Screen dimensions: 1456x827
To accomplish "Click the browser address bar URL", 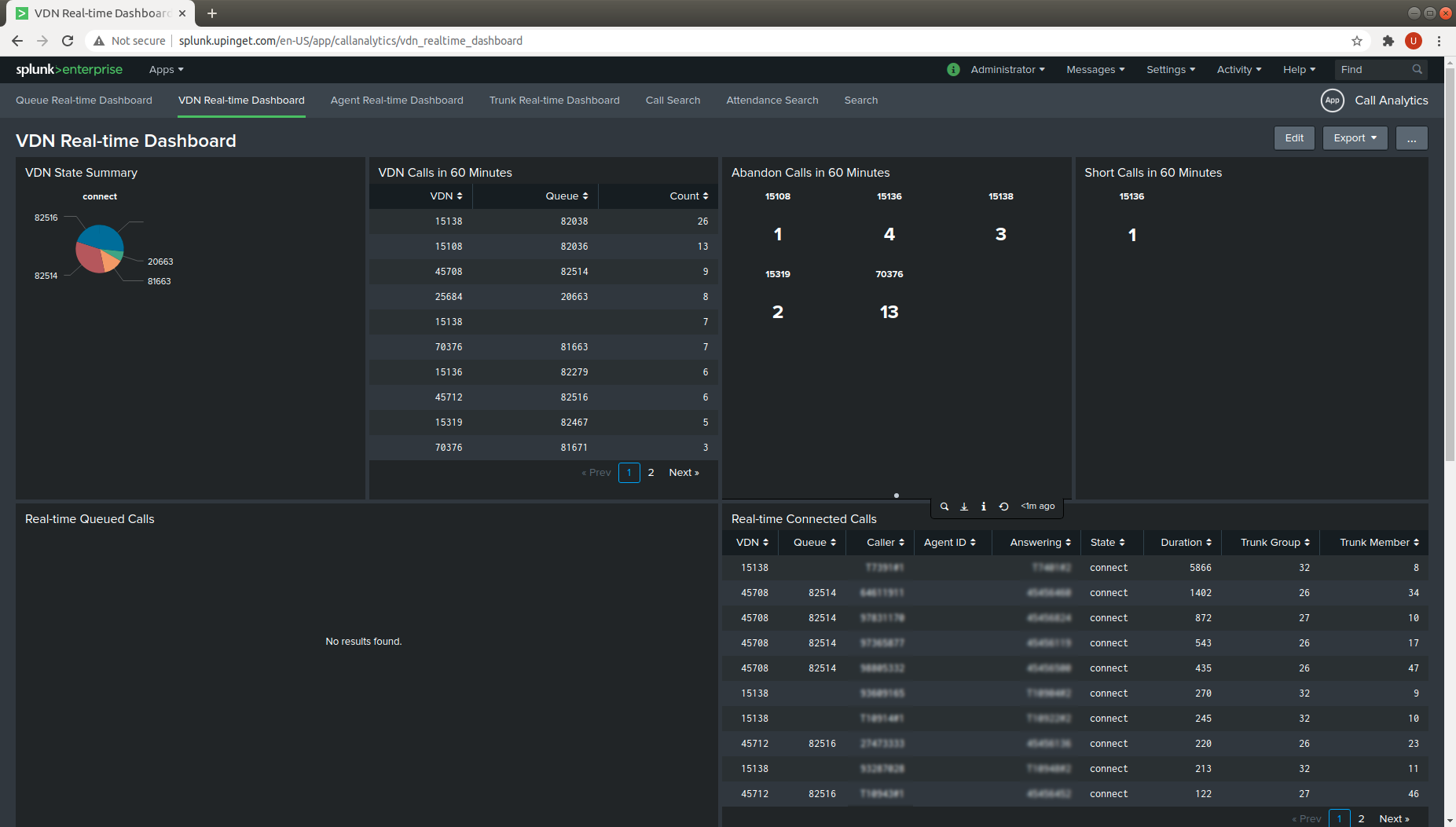I will (350, 41).
